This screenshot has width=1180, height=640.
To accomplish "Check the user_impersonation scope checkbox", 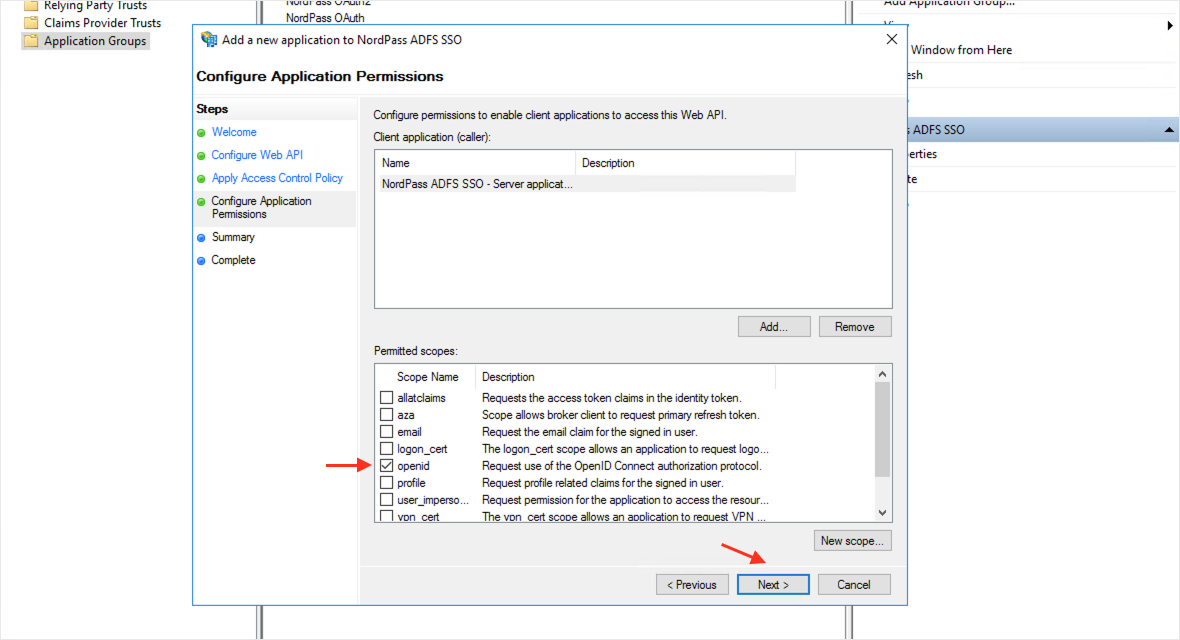I will point(386,500).
